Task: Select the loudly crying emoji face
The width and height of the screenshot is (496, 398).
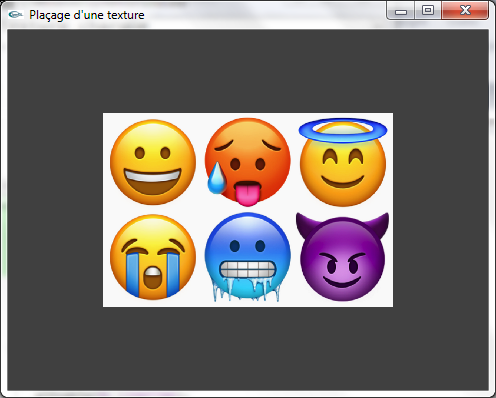Action: [153, 257]
